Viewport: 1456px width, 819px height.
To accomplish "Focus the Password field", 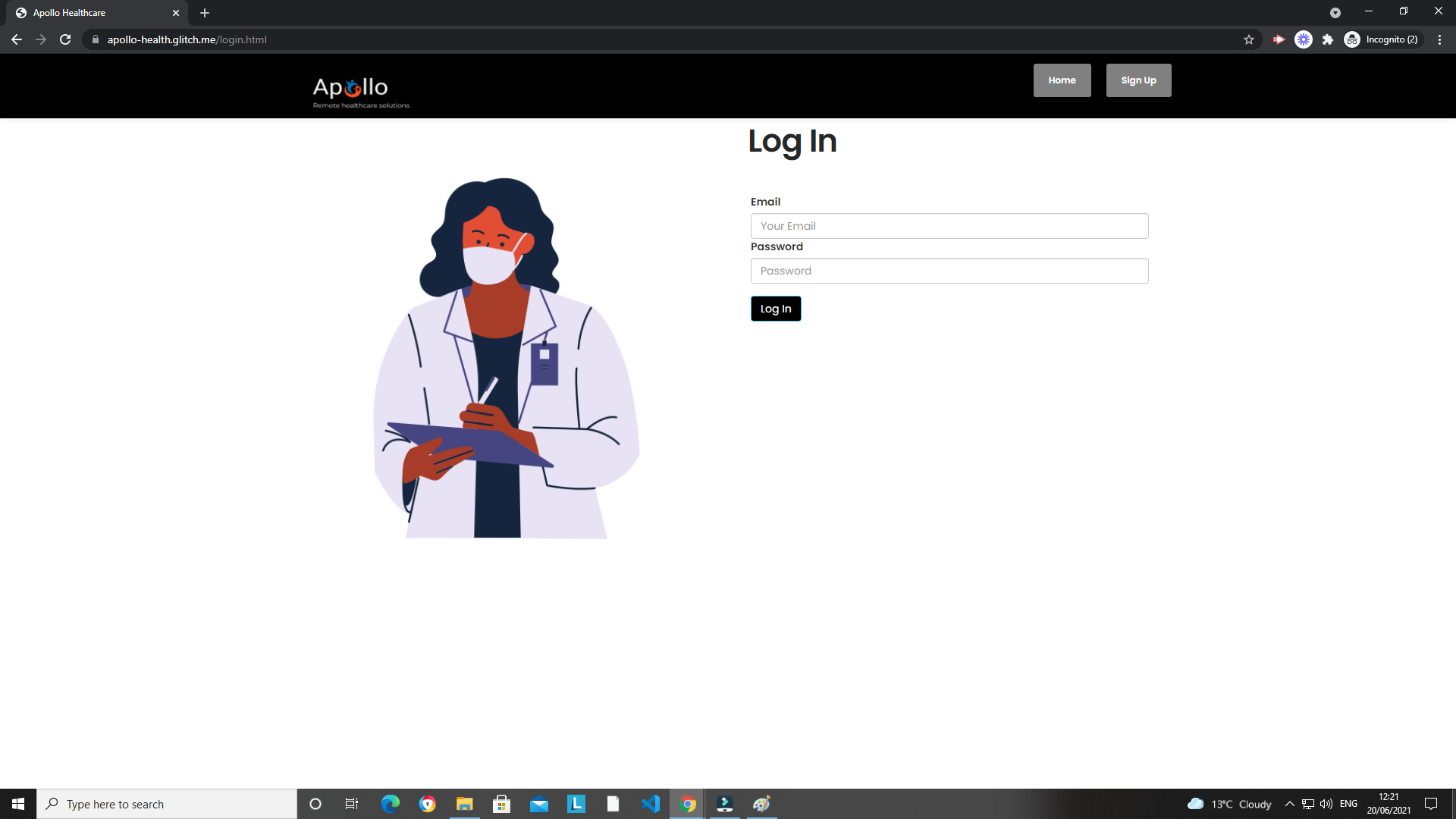I will (x=949, y=271).
